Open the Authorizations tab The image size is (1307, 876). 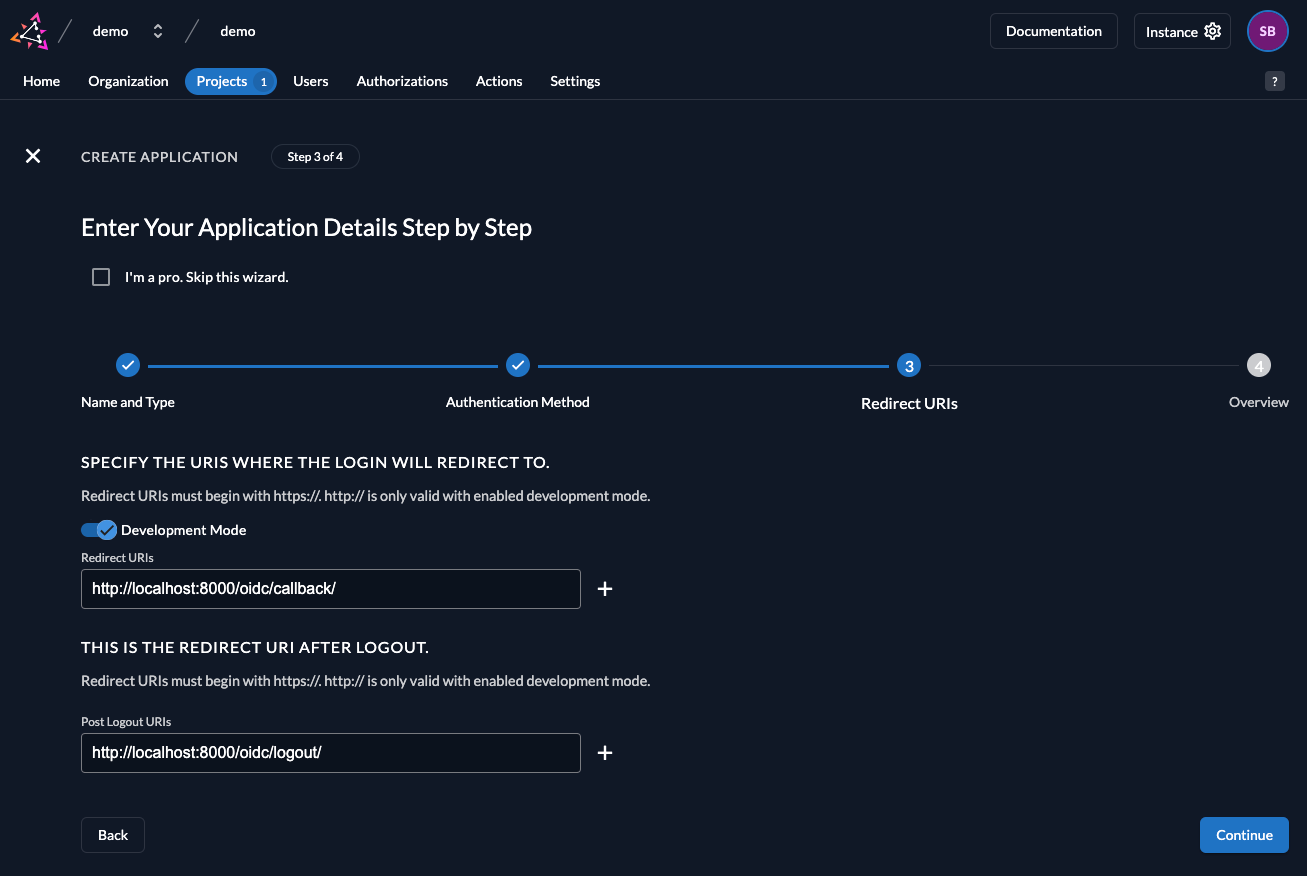point(402,81)
